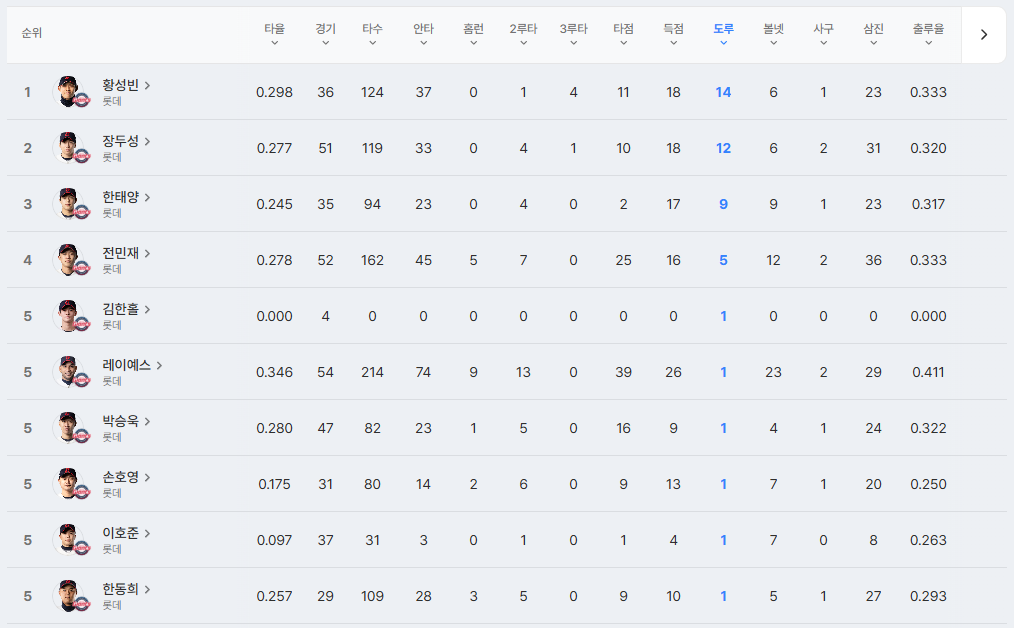This screenshot has height=628, width=1014.
Task: Click the right arrow to show more columns
Action: pyautogui.click(x=984, y=35)
